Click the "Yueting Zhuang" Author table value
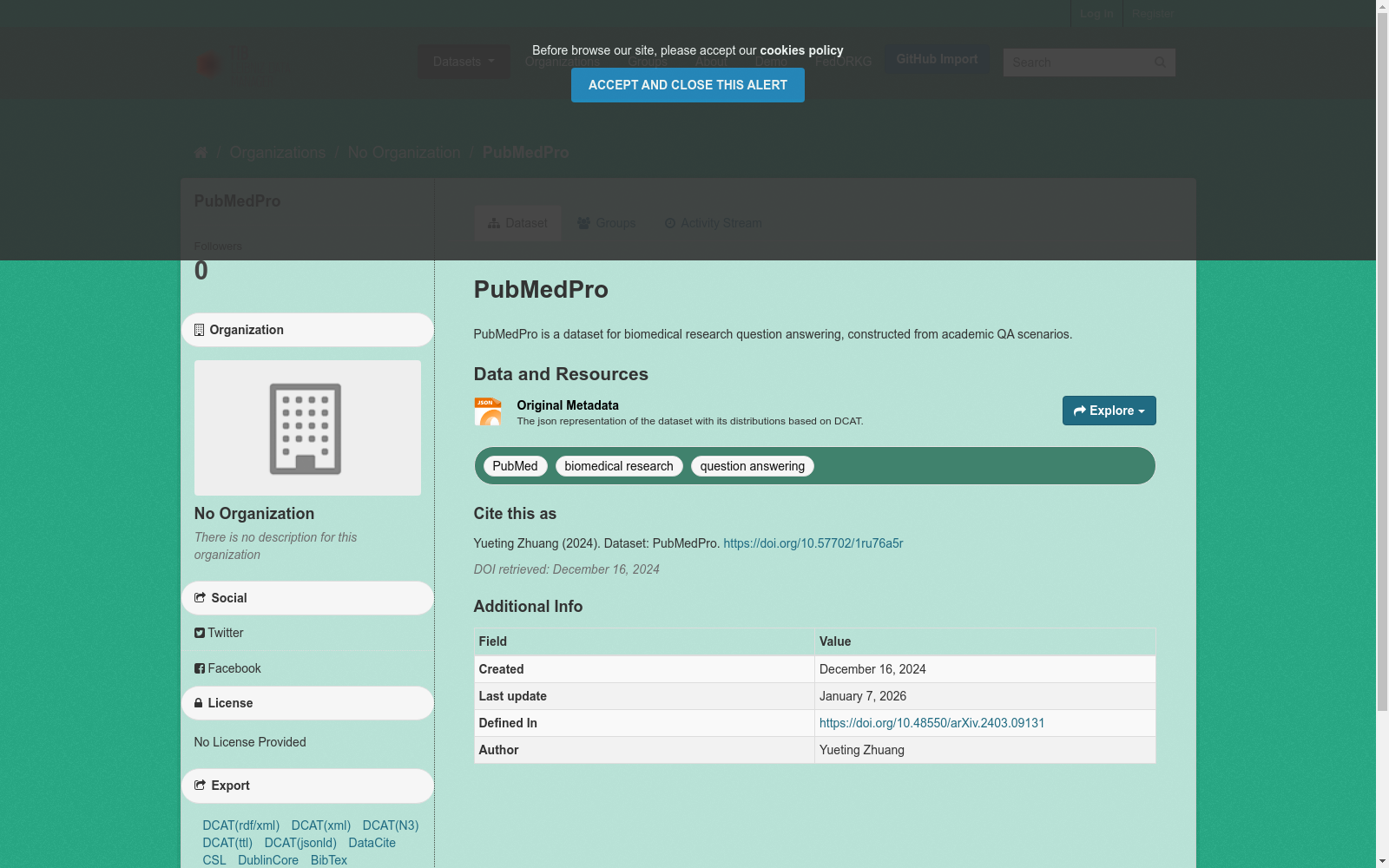This screenshot has height=868, width=1389. pyautogui.click(x=862, y=750)
